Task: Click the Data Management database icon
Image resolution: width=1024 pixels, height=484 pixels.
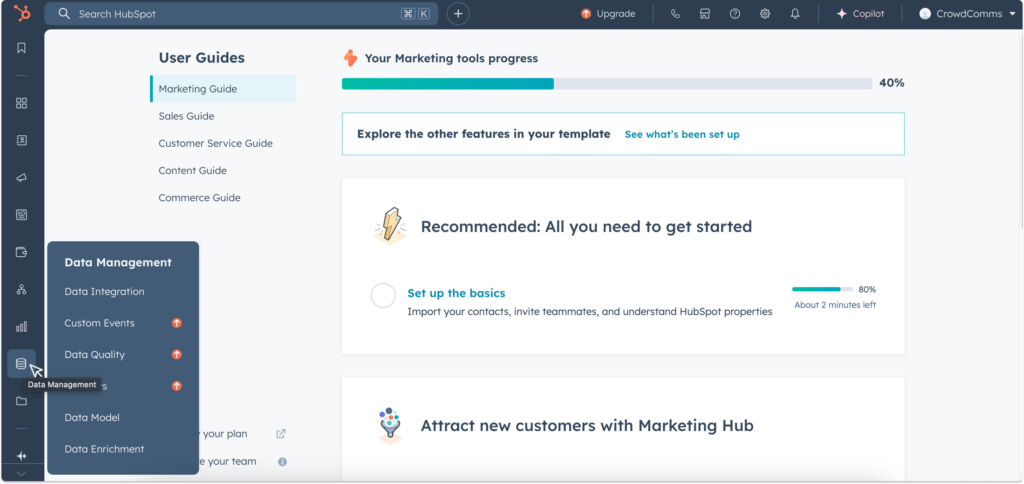Action: click(x=22, y=363)
